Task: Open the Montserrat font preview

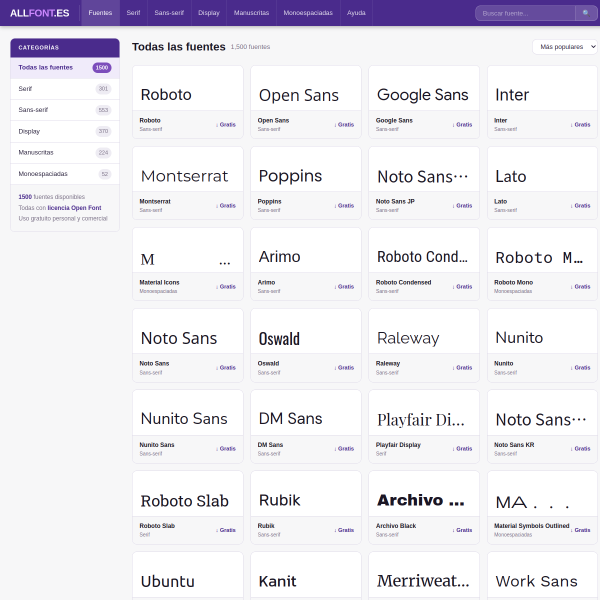Action: 188,170
